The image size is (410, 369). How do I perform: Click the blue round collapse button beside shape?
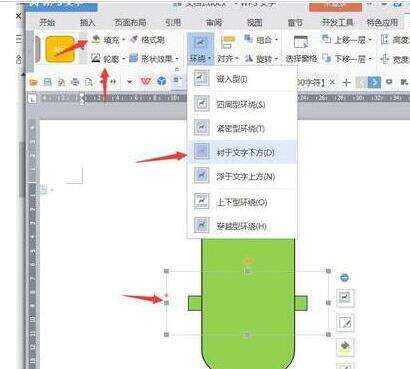point(345,277)
